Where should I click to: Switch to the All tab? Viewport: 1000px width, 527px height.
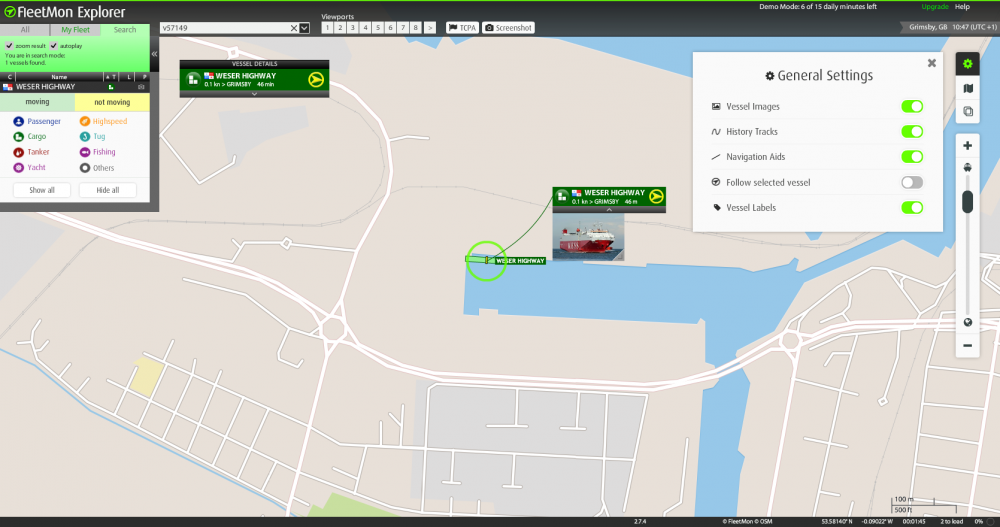(x=25, y=30)
